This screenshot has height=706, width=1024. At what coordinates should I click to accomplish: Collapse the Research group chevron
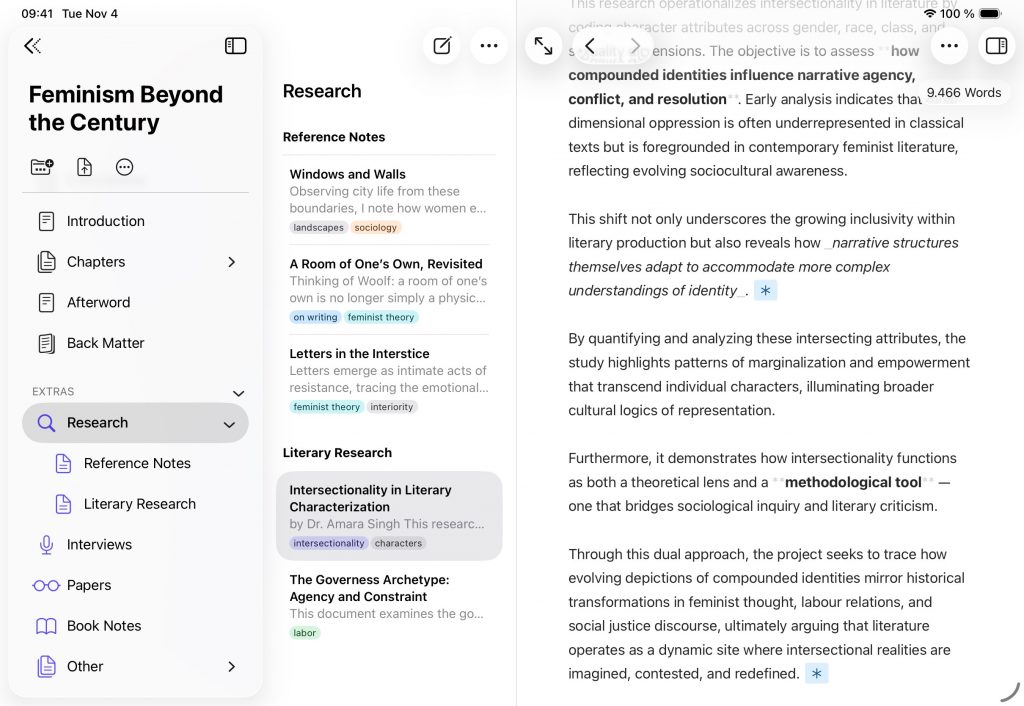click(x=229, y=424)
